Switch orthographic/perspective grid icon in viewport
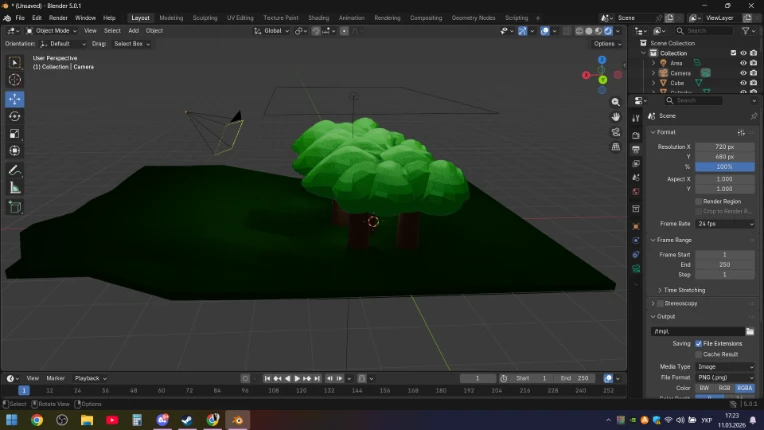764x430 pixels. [616, 147]
